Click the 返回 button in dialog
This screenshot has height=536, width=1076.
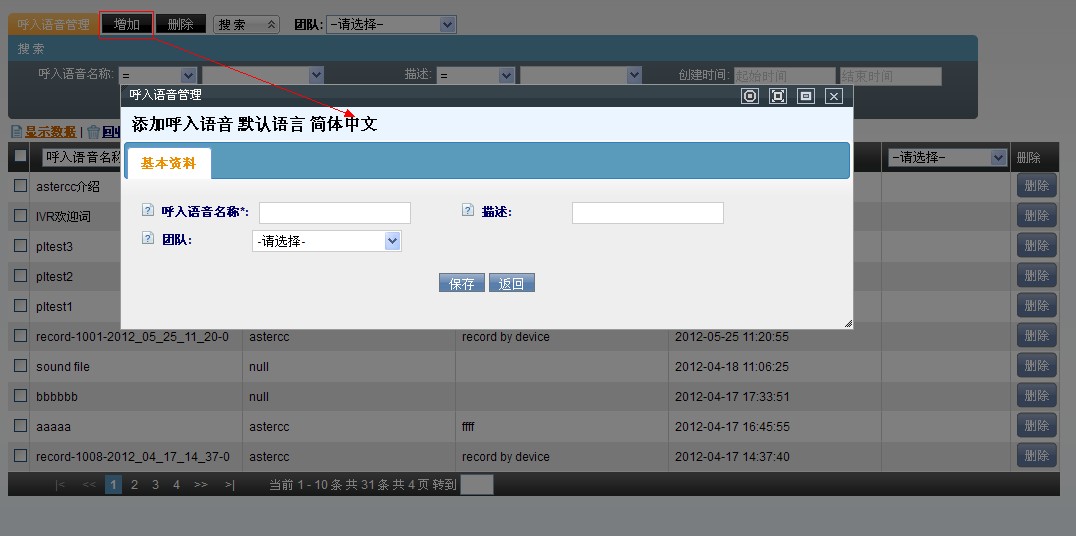pyautogui.click(x=512, y=283)
